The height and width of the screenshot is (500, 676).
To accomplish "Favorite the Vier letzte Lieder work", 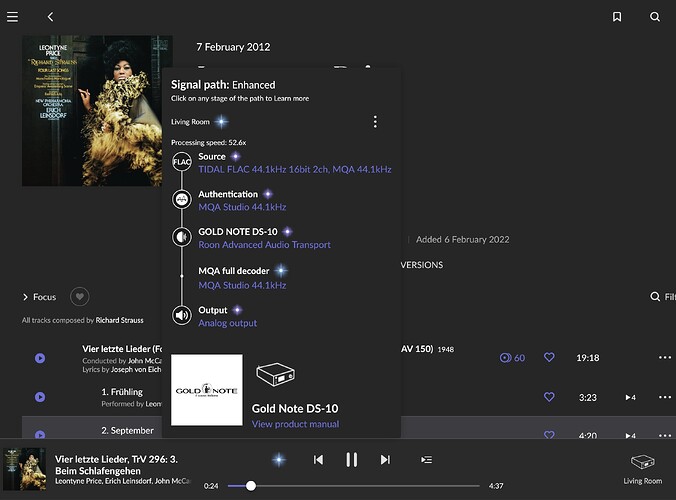I will (549, 357).
